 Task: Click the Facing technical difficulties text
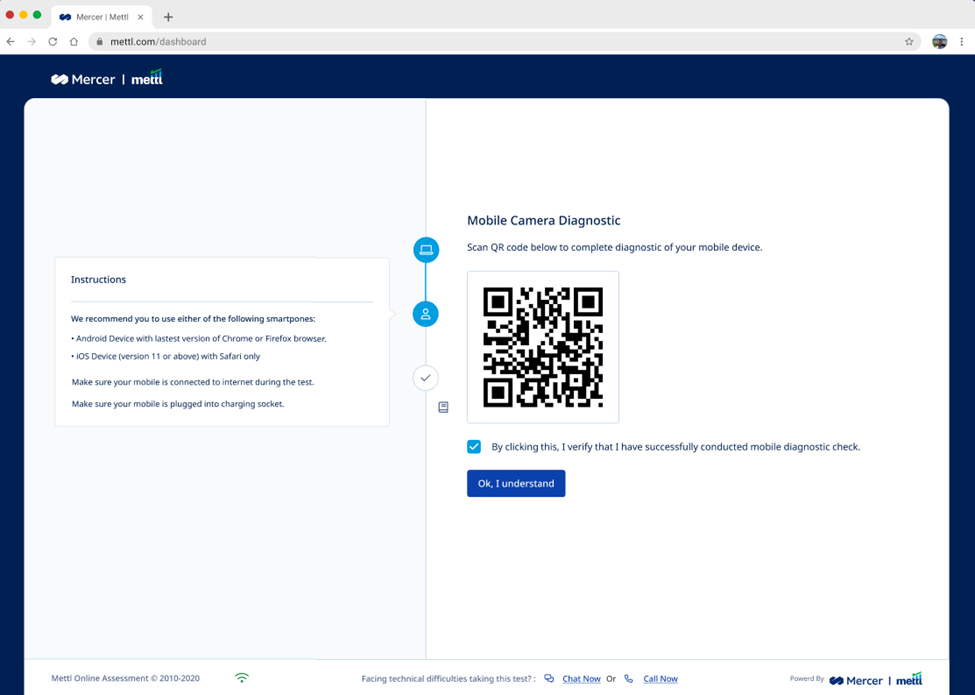coord(448,678)
